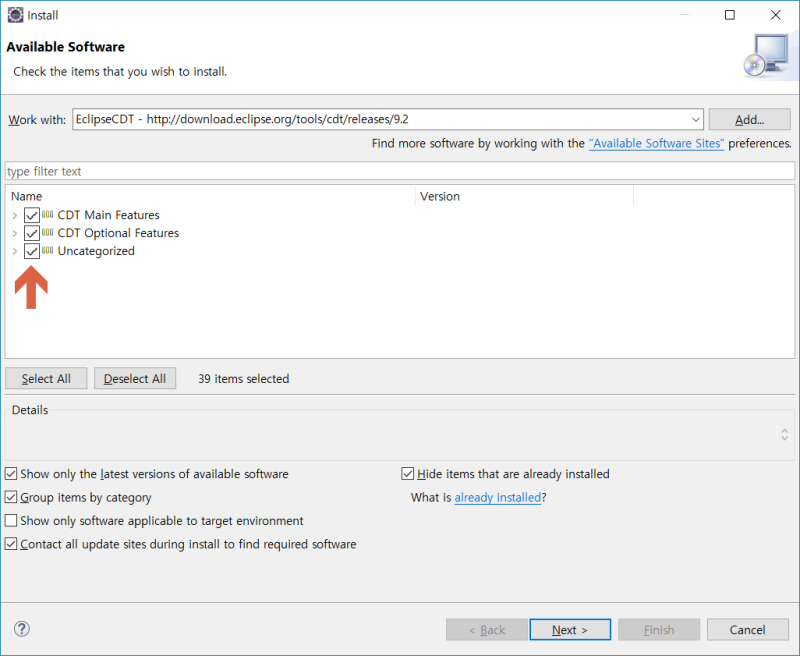Uncheck the Uncategorized checkbox
This screenshot has height=656, width=800.
pos(32,251)
